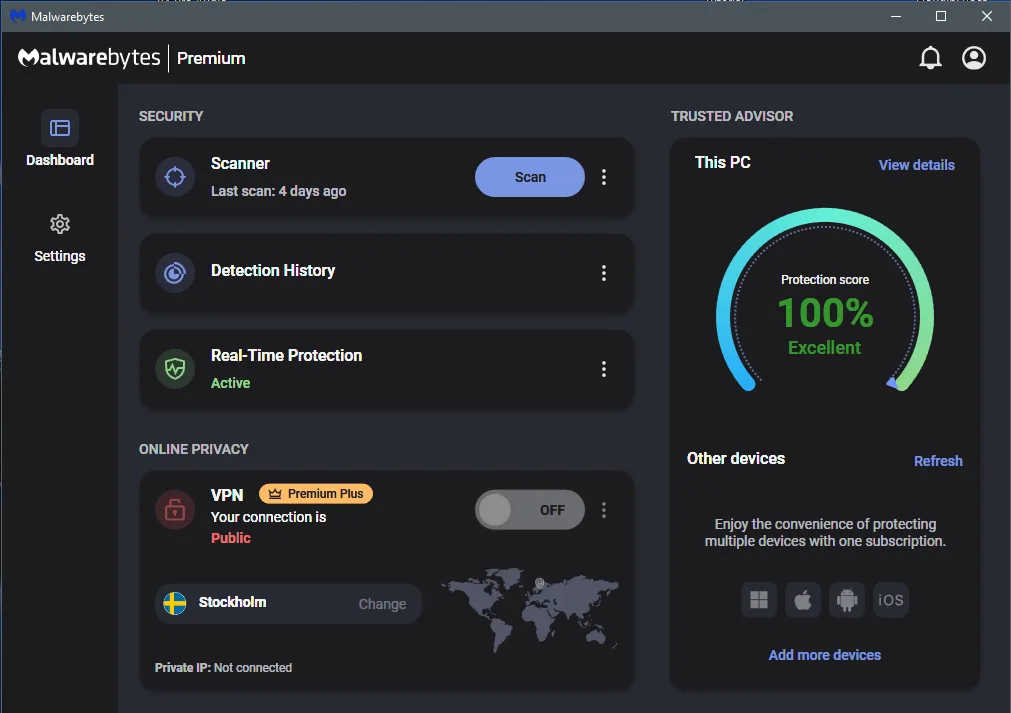Click the '100%' protection score value

click(x=825, y=313)
